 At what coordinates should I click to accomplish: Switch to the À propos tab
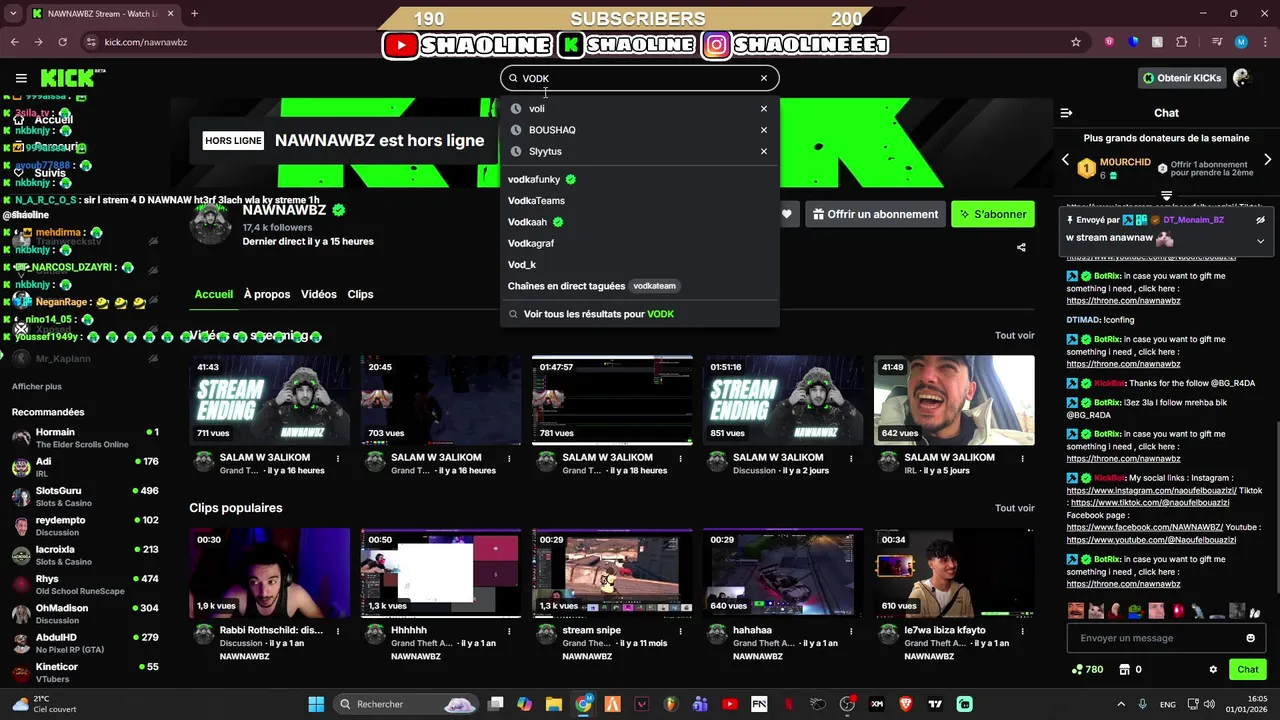[x=267, y=294]
